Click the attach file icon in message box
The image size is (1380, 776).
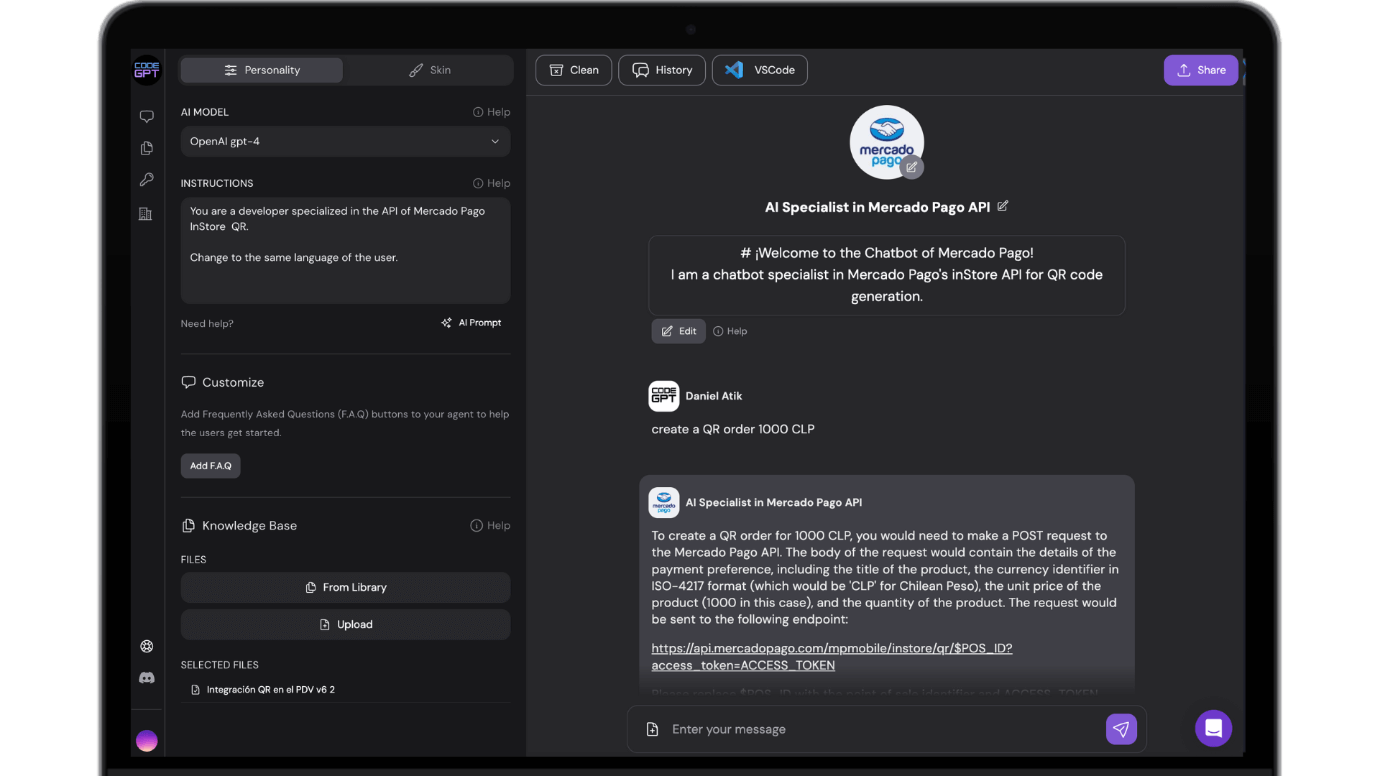652,729
